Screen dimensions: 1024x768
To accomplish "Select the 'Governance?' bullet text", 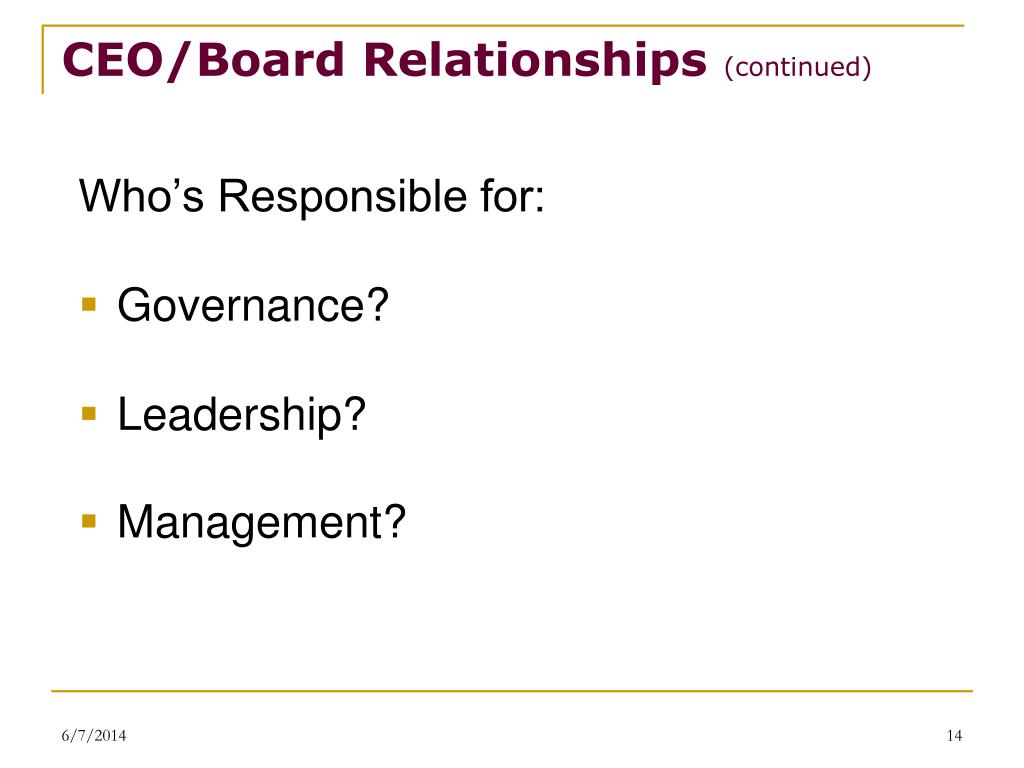I will (x=253, y=306).
